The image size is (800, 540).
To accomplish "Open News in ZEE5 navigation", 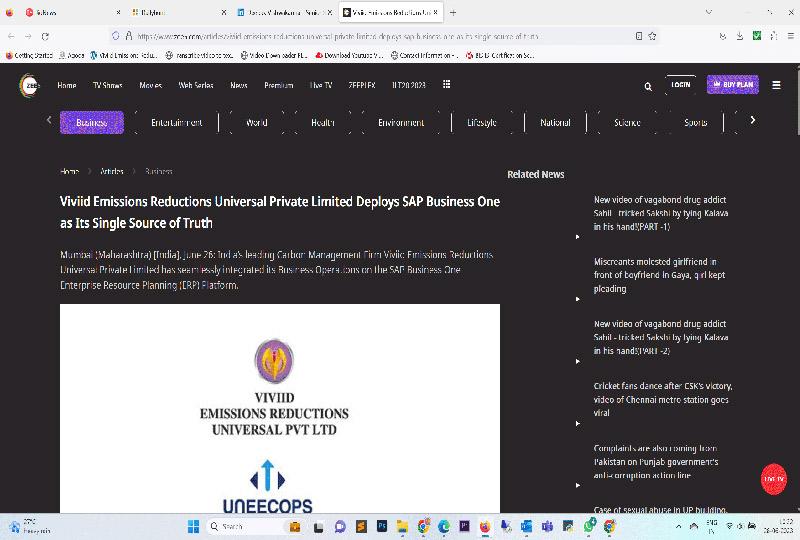I will tap(239, 85).
